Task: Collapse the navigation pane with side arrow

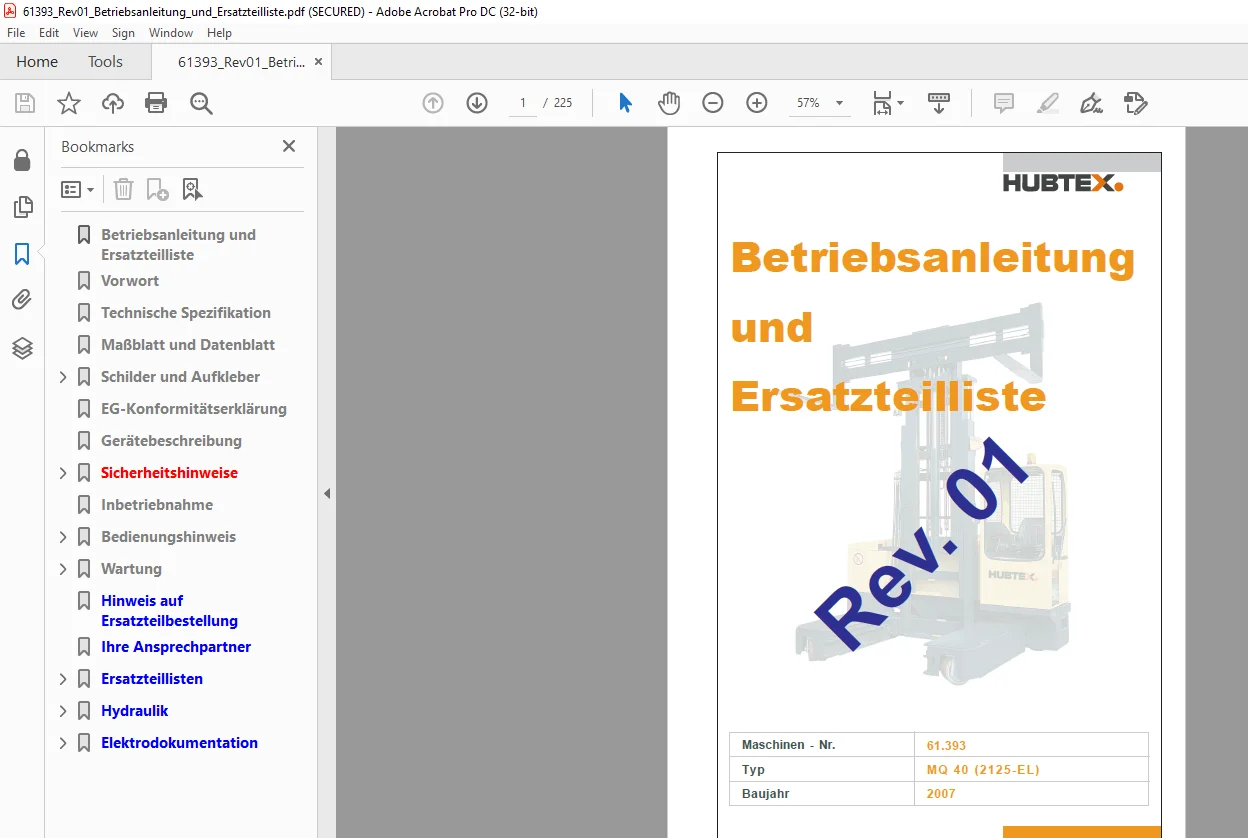Action: [327, 493]
